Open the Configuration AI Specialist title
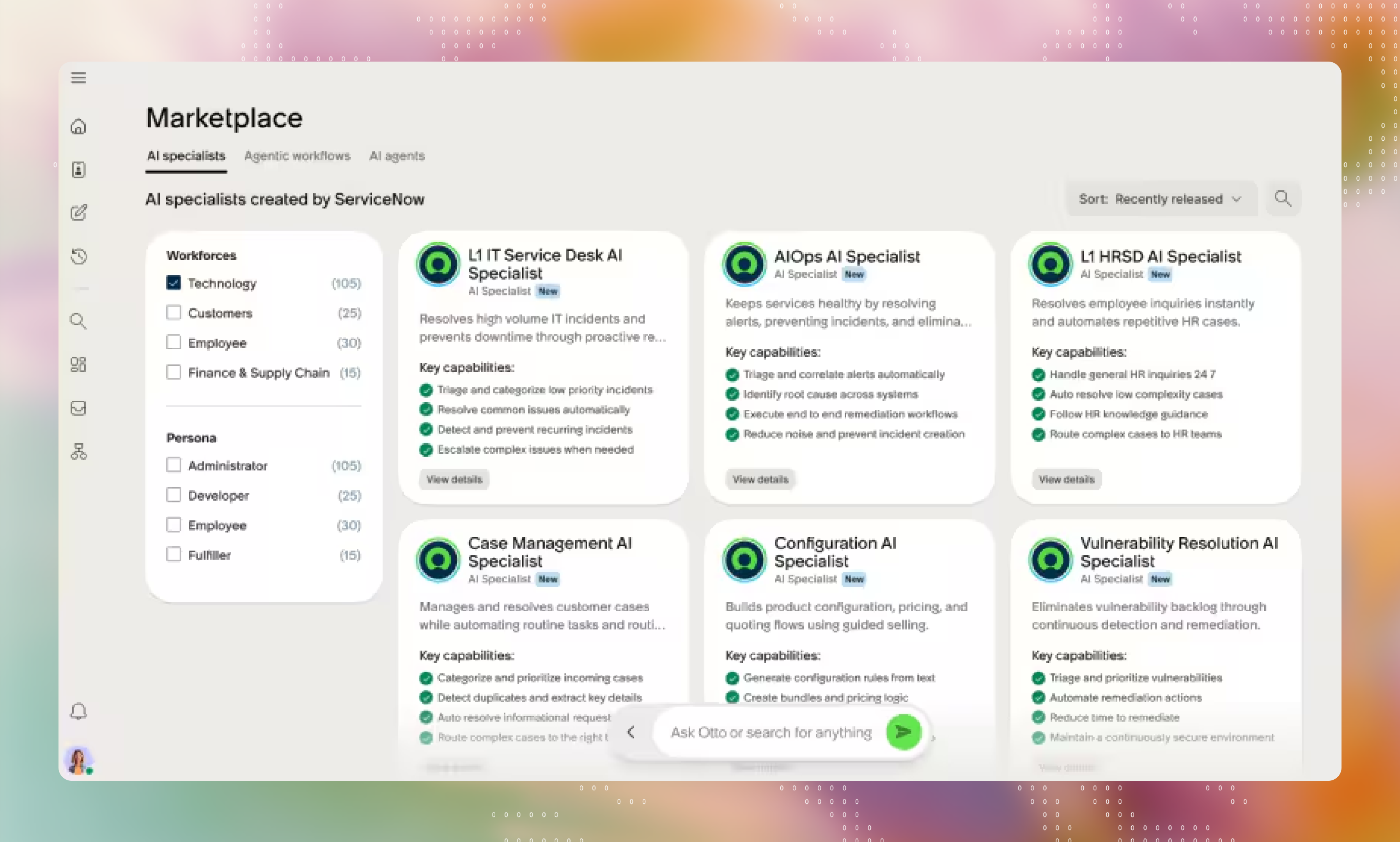 835,552
